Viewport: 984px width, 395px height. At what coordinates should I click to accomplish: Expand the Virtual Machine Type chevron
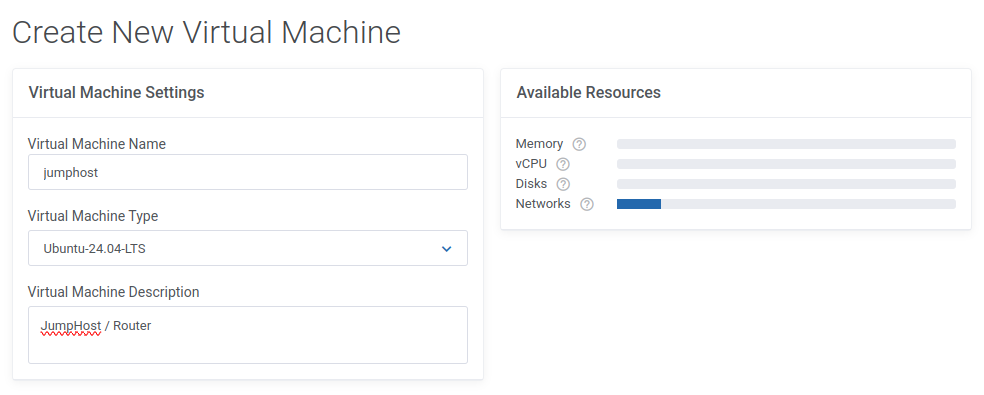tap(446, 249)
